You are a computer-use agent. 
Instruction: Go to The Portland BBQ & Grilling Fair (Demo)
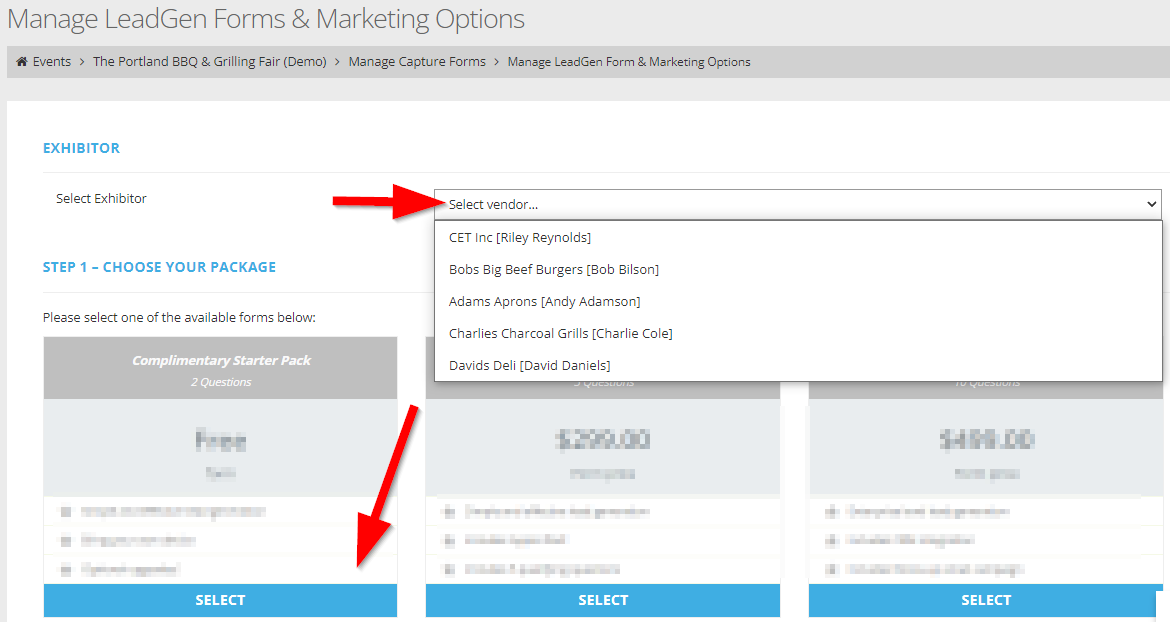click(210, 62)
